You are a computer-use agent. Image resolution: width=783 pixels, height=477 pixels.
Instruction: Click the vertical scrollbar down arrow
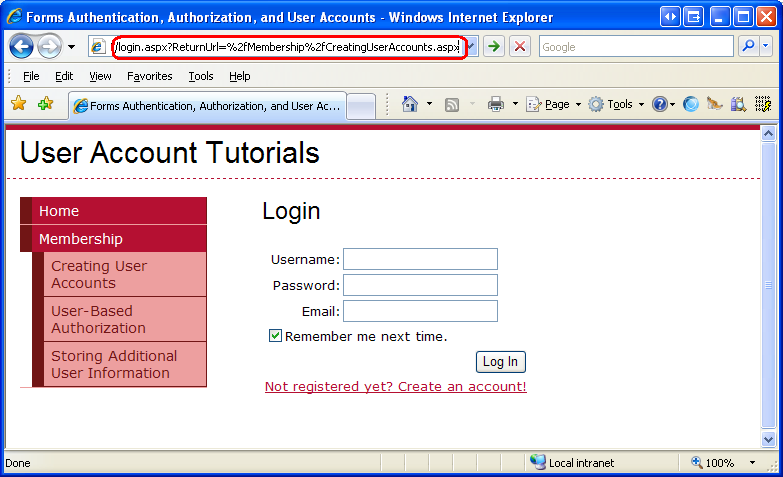[x=768, y=439]
